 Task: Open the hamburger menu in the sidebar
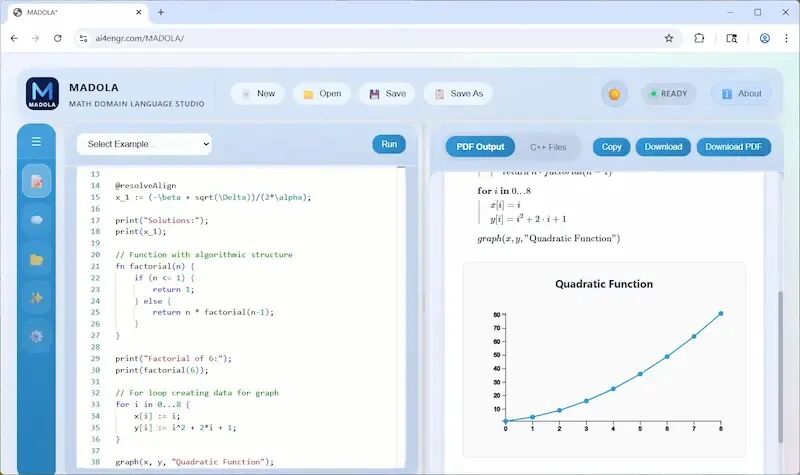pyautogui.click(x=36, y=141)
